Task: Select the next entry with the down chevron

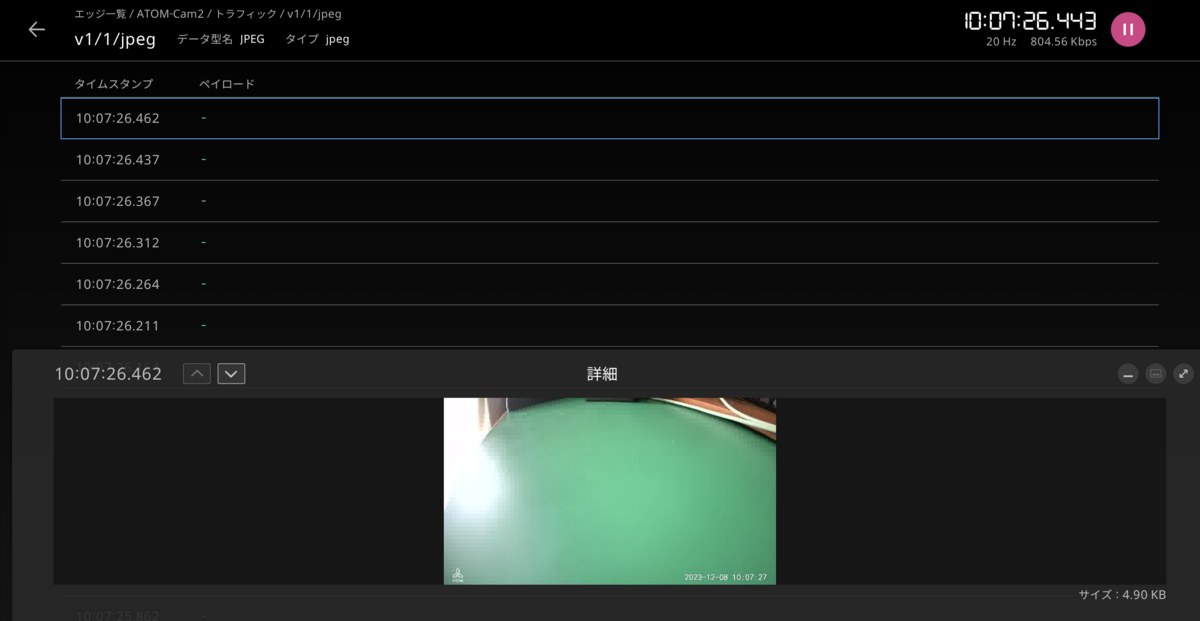Action: click(x=231, y=374)
